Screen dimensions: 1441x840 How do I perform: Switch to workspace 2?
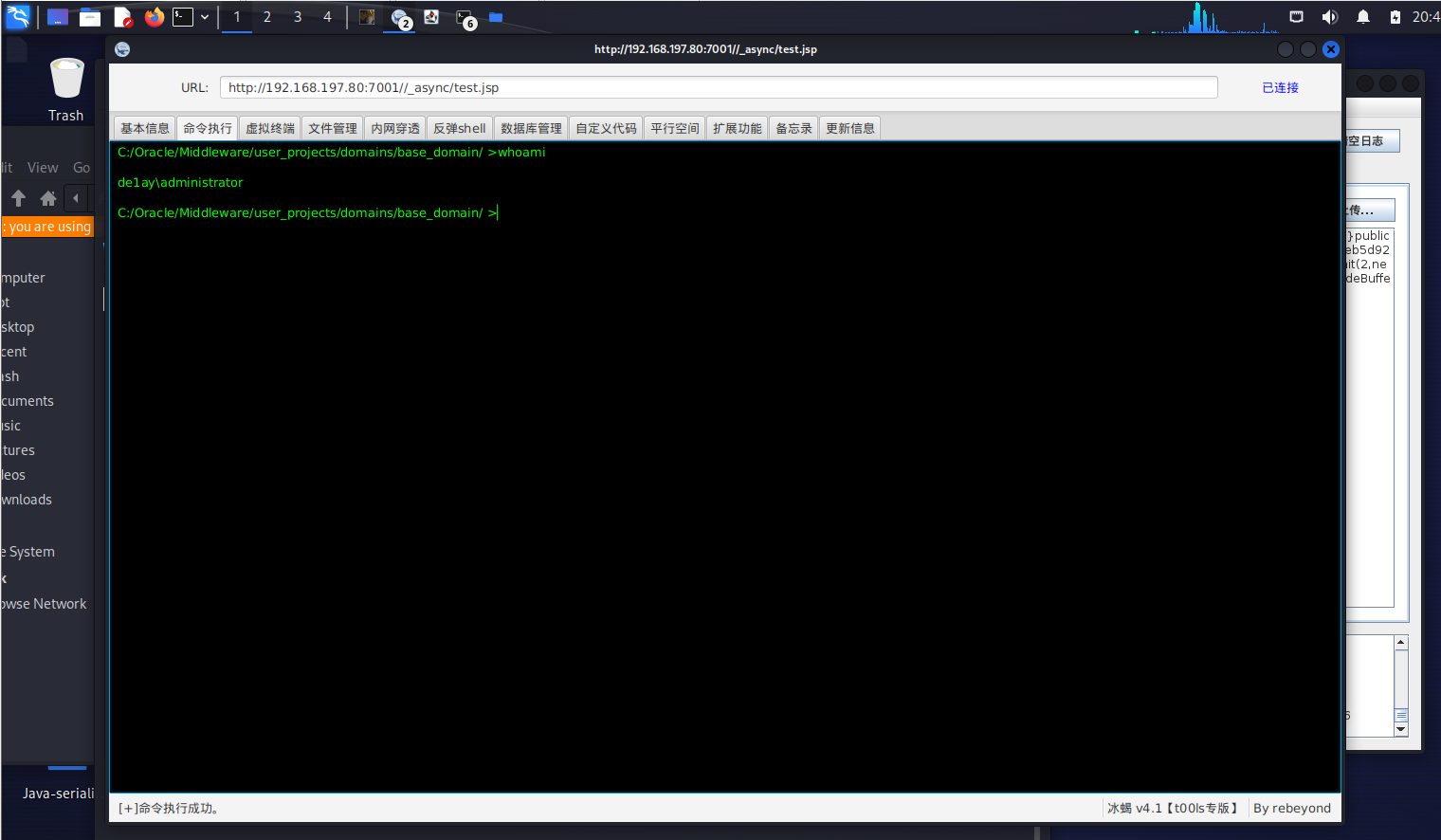267,17
